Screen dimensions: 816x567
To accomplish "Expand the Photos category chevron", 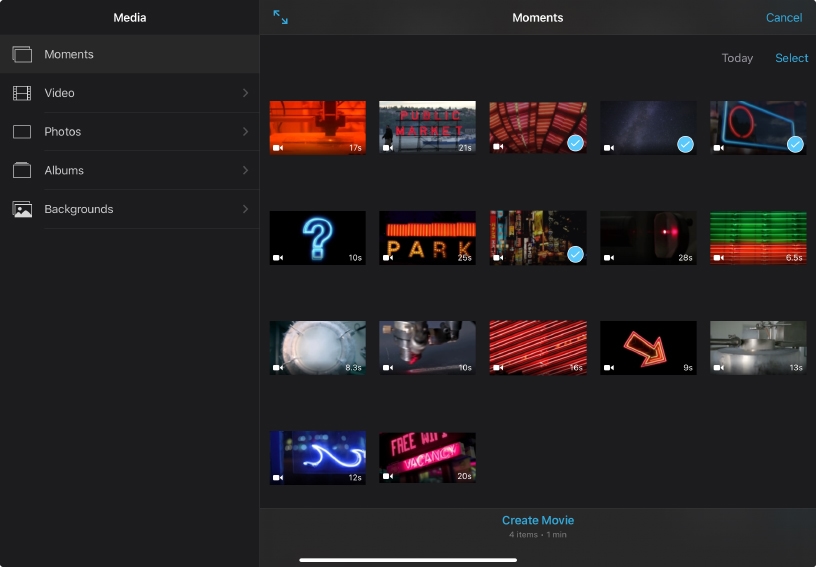I will coord(245,132).
